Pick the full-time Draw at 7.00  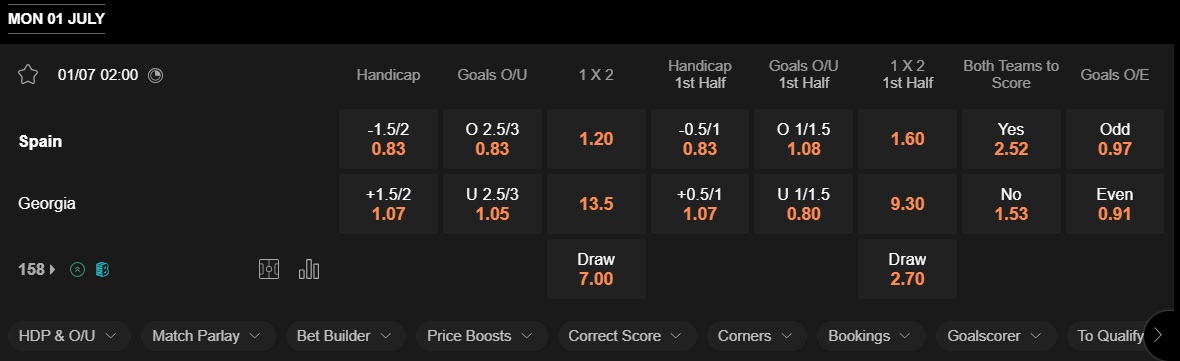coord(596,269)
